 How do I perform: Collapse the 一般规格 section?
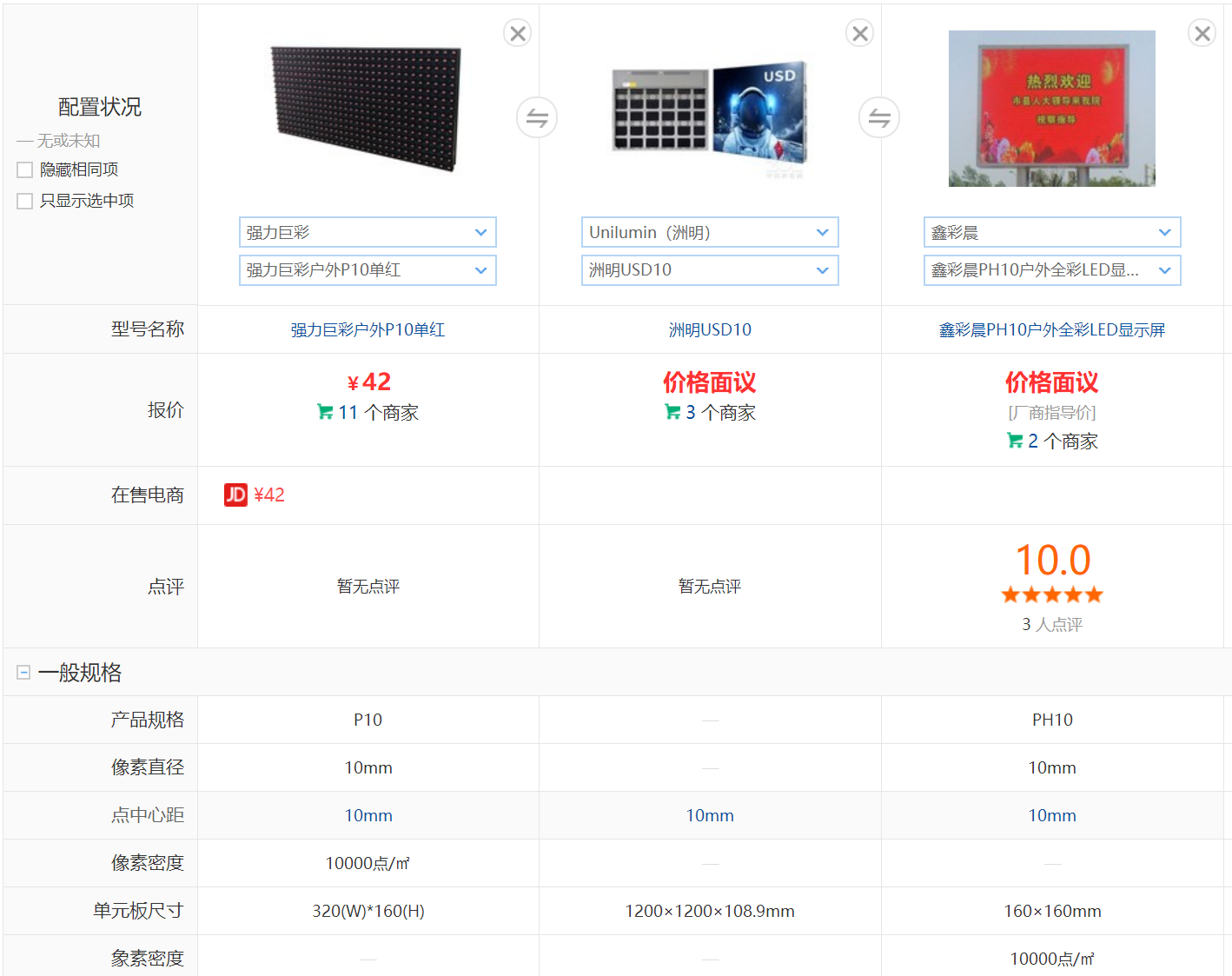point(24,673)
